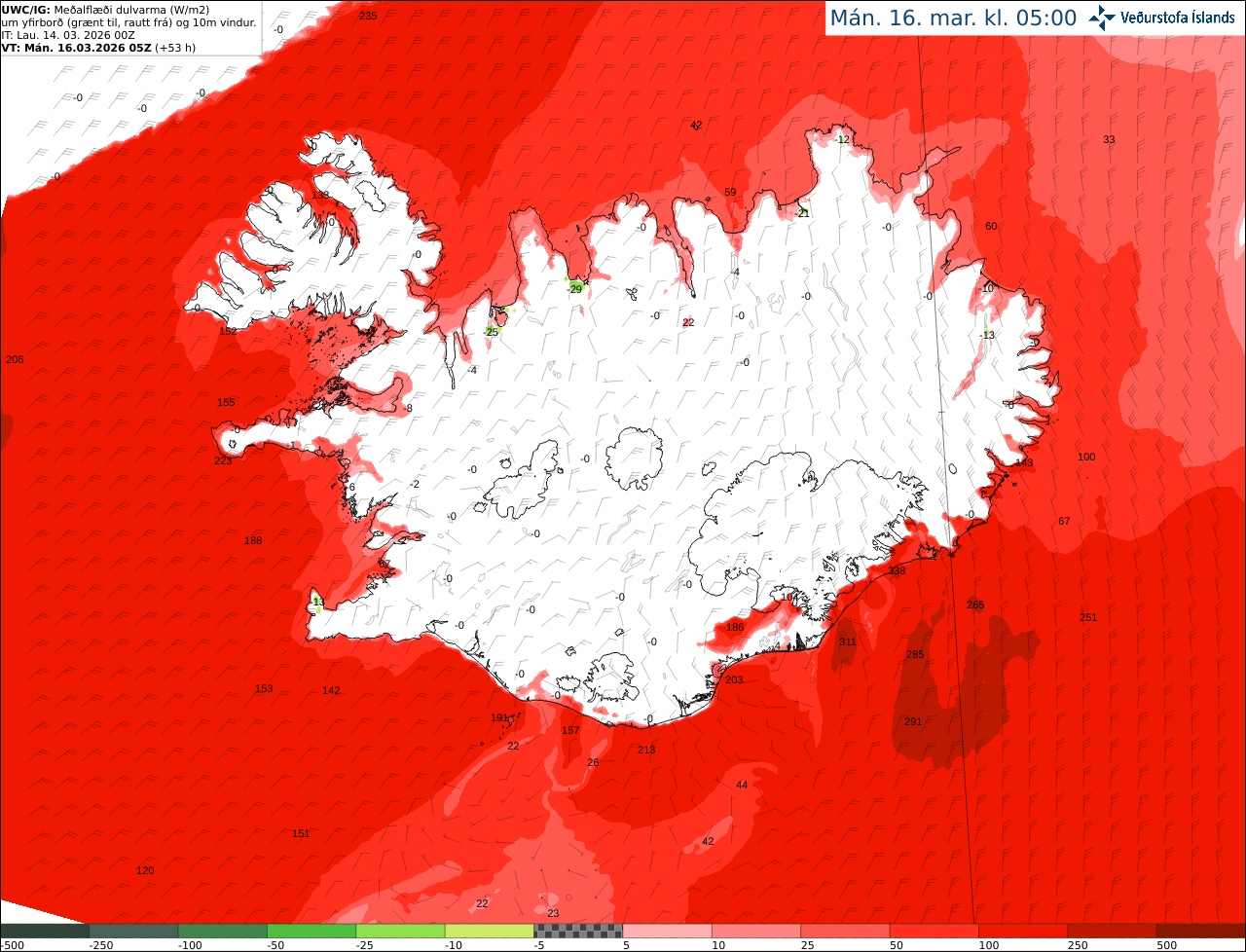
Task: Pick the red scale band between 100 and 250
Action: (x=1023, y=931)
